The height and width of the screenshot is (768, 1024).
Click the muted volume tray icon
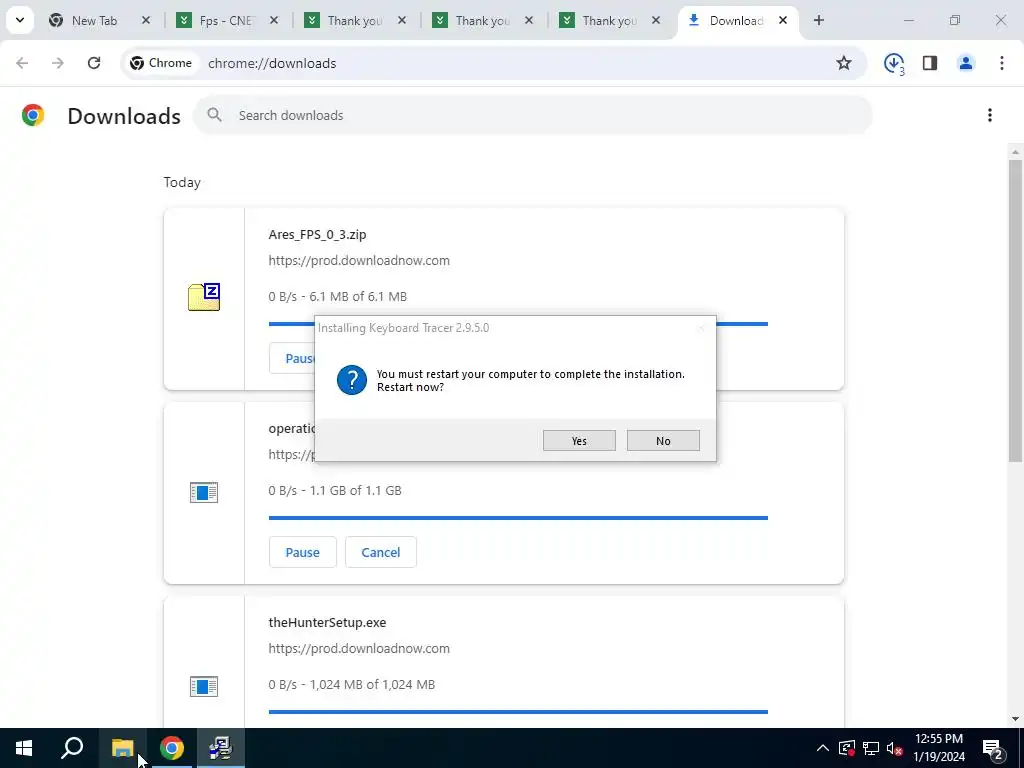pyautogui.click(x=895, y=748)
